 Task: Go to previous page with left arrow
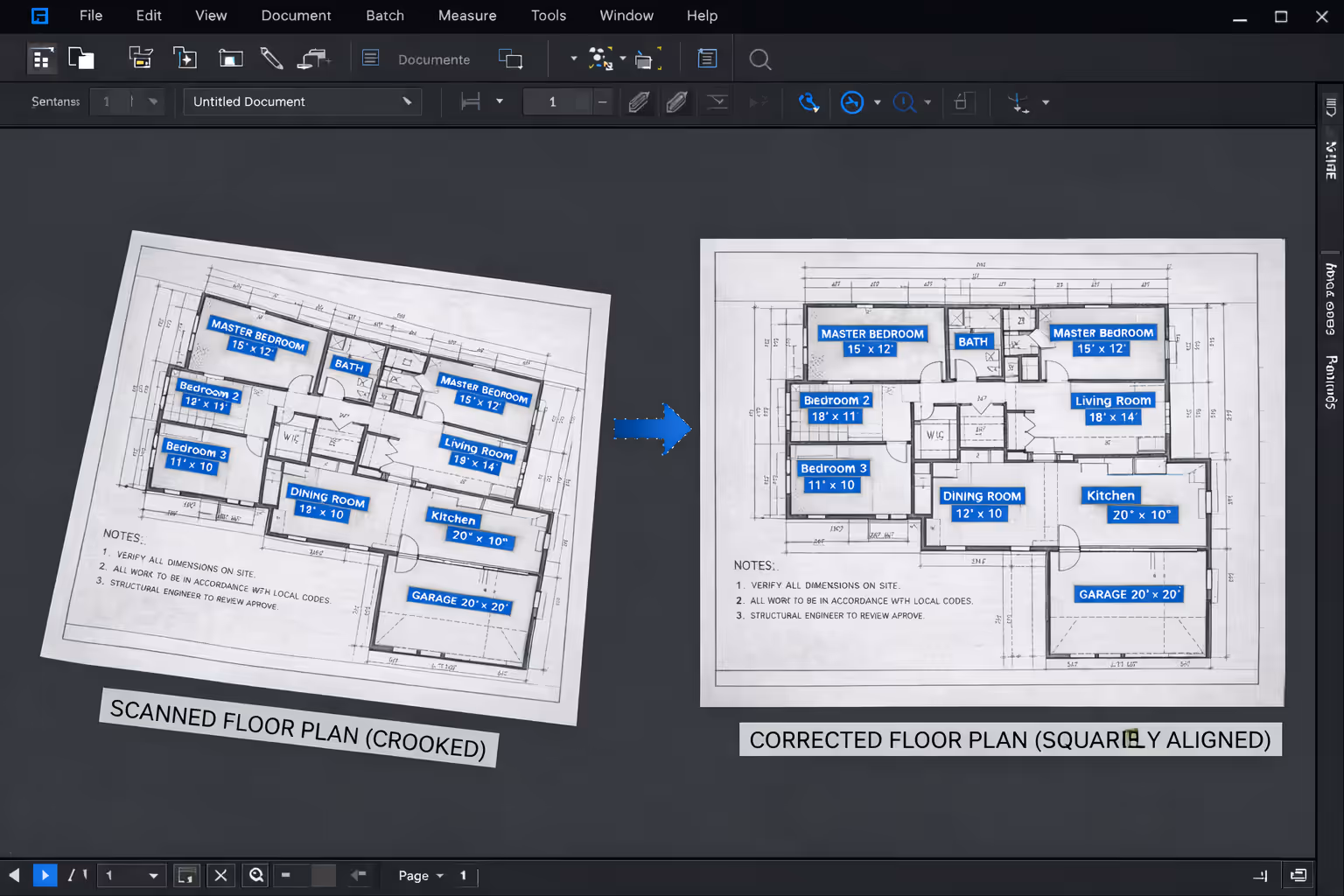point(14,875)
